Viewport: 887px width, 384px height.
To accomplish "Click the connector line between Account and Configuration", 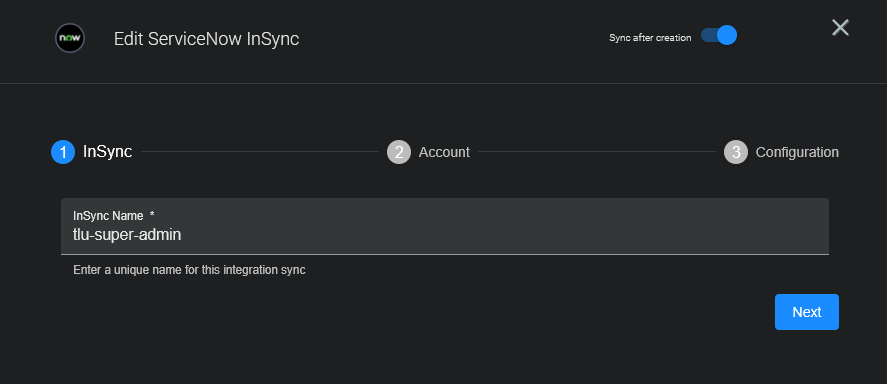I will coord(597,152).
